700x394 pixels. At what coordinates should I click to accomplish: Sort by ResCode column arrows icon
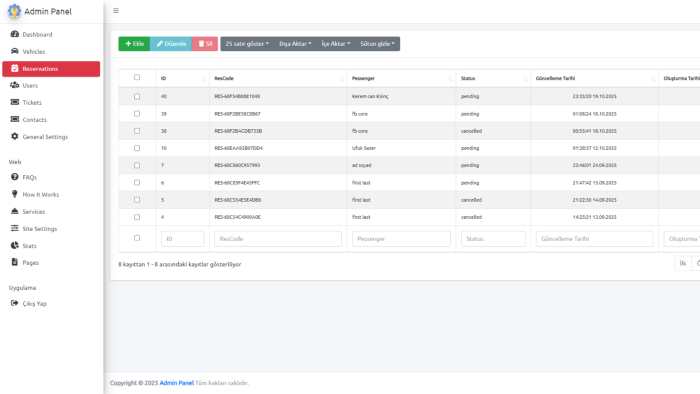(342, 79)
